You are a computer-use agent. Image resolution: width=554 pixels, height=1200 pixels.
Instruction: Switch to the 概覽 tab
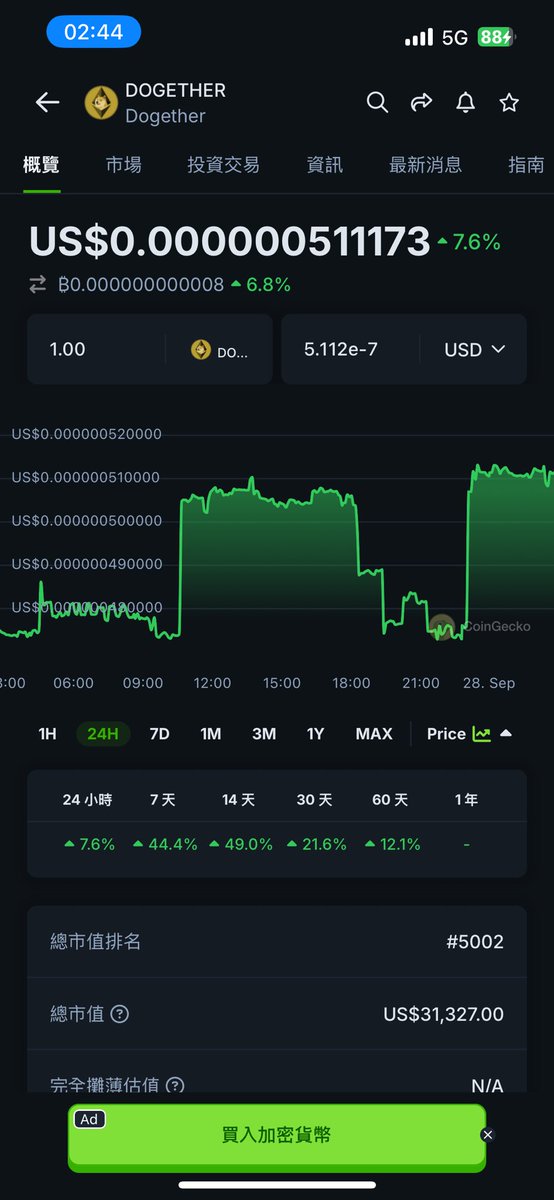coord(42,165)
